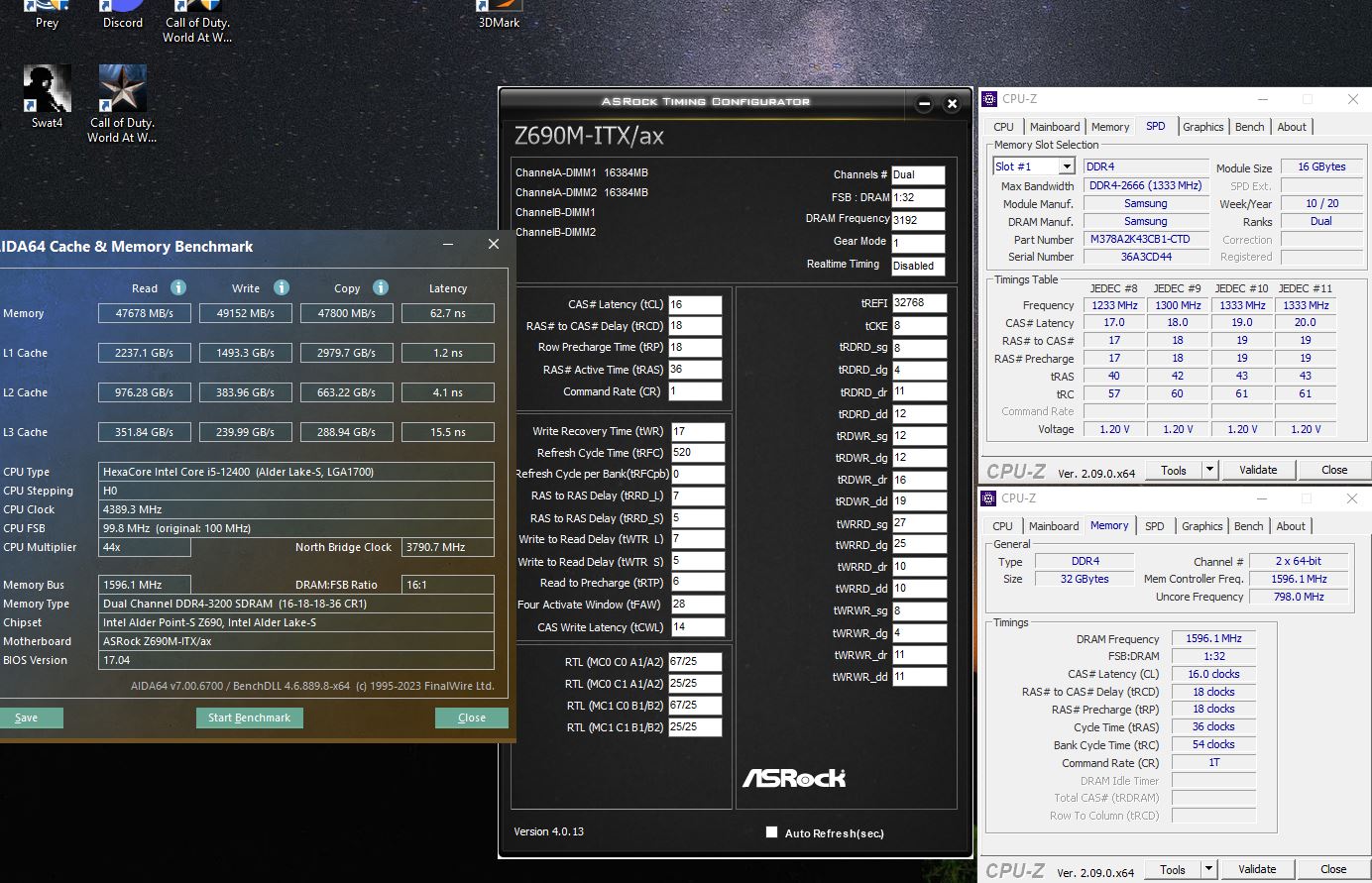Click Tools button in Memory-view CPU-Z window
1372x883 pixels.
click(x=1173, y=869)
